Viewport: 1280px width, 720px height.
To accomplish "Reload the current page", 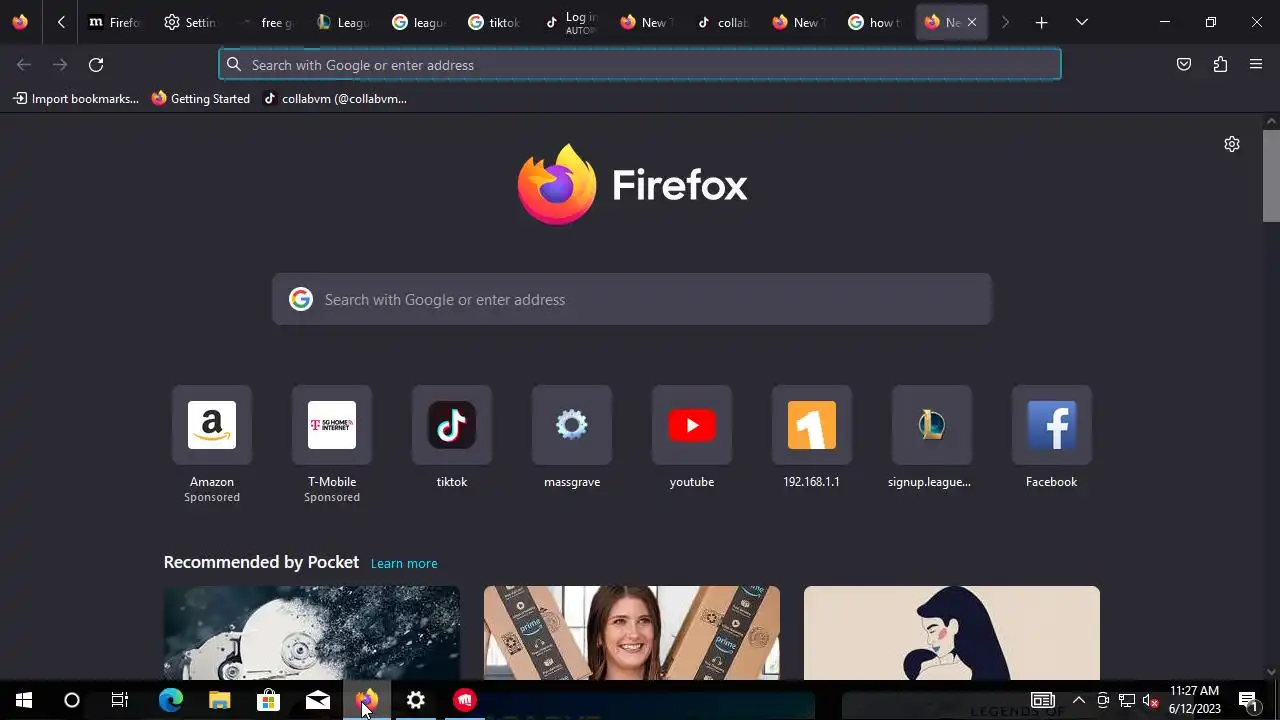I will click(96, 65).
